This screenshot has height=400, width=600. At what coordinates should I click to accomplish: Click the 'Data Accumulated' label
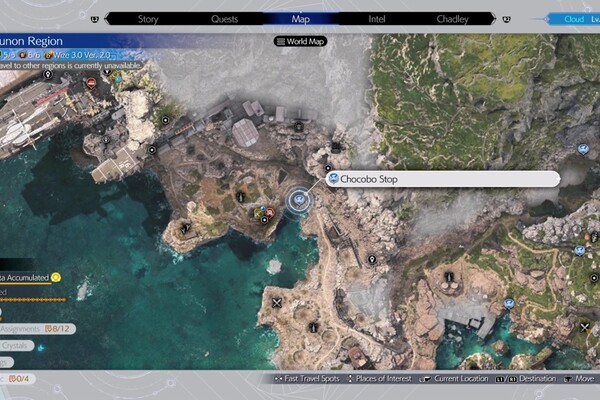pos(24,278)
